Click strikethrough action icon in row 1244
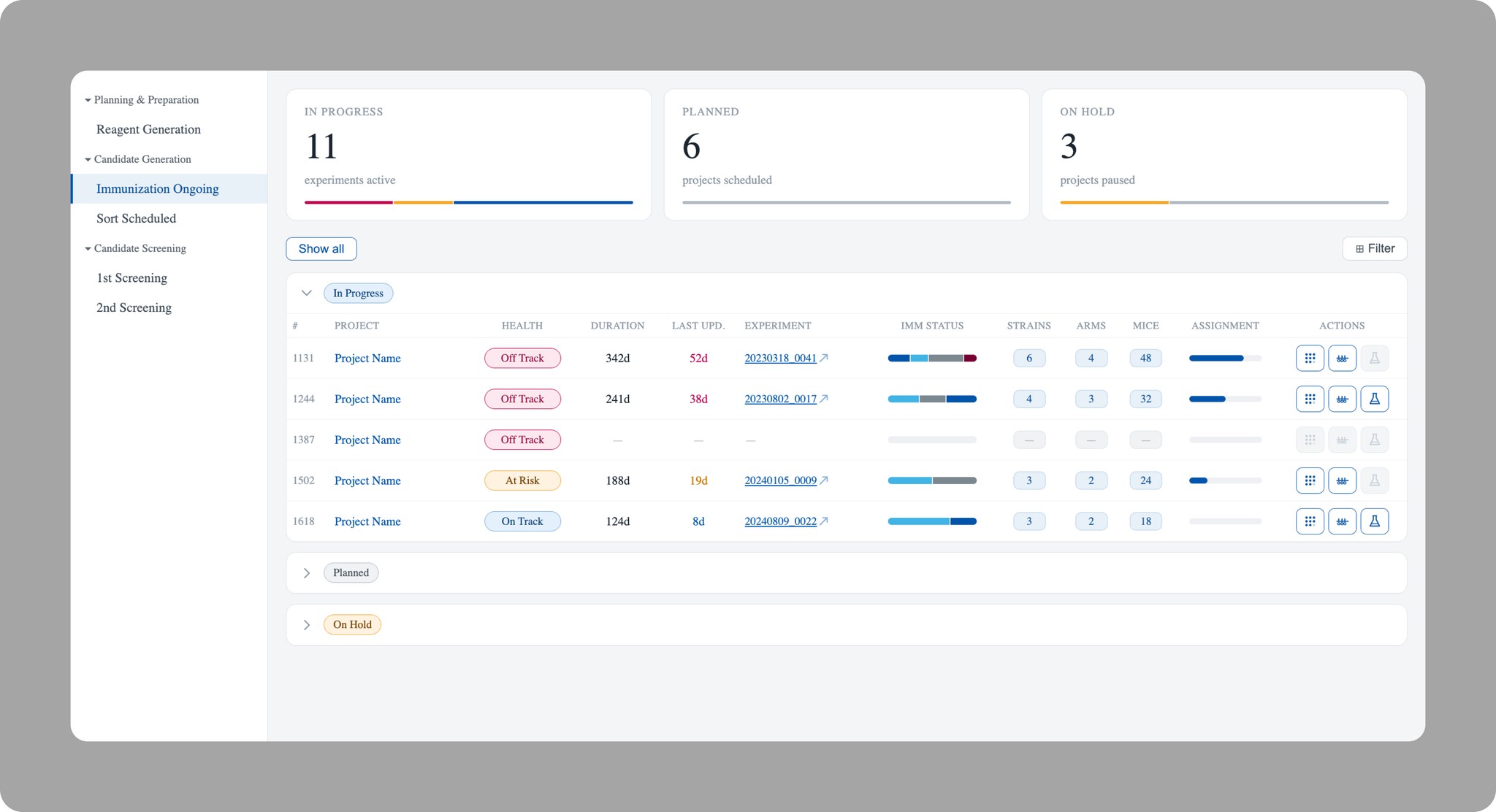 [x=1342, y=399]
